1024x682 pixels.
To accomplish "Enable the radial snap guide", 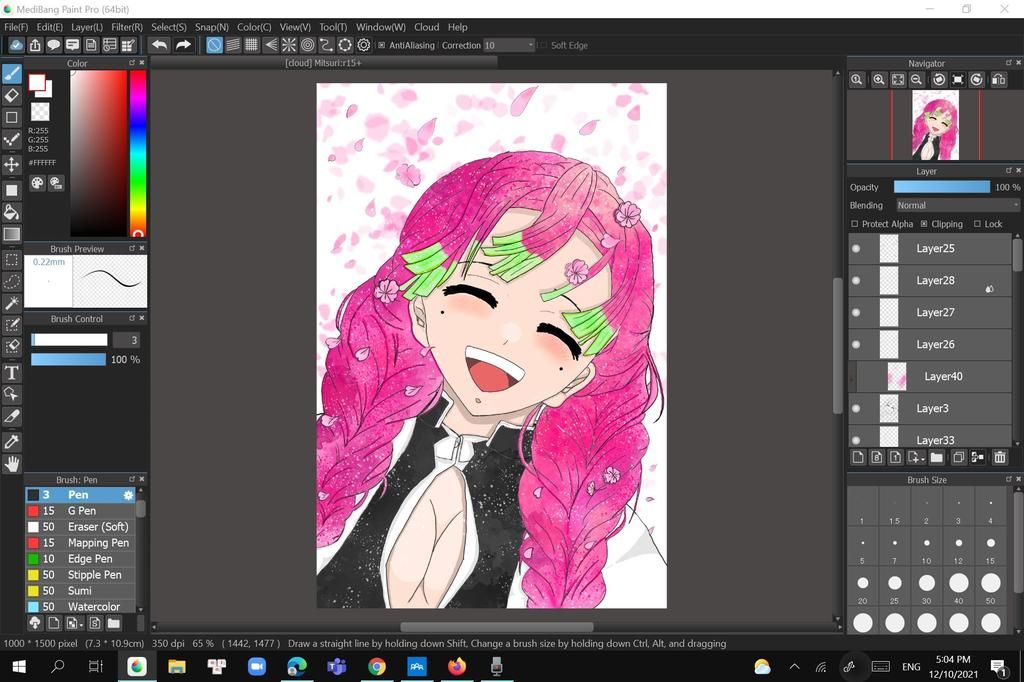I will (289, 45).
